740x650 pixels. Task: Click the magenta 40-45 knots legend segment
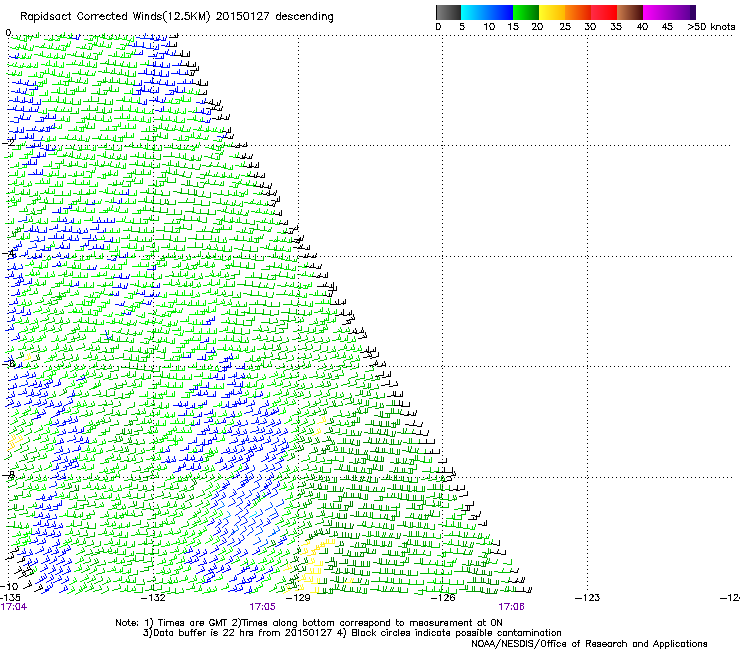pyautogui.click(x=656, y=12)
